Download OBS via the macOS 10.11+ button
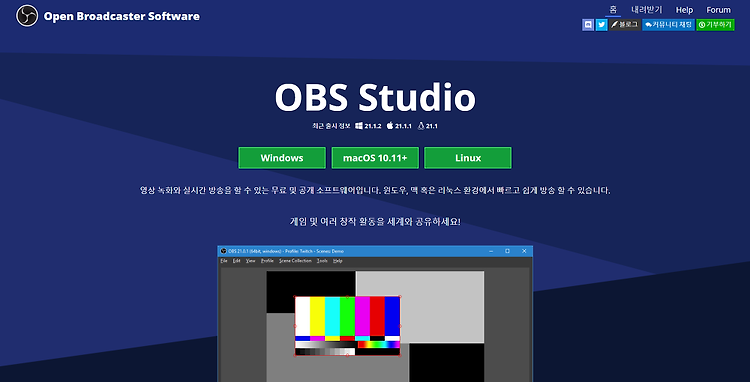The image size is (750, 382). (x=375, y=158)
